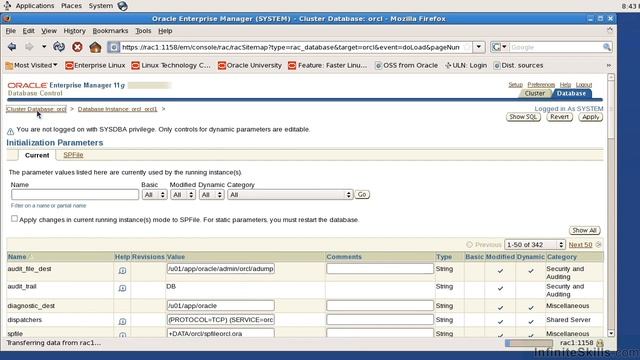Screen dimensions: 640x360
Task: Open help icon for audit_file_dest
Action: pyautogui.click(x=122, y=271)
